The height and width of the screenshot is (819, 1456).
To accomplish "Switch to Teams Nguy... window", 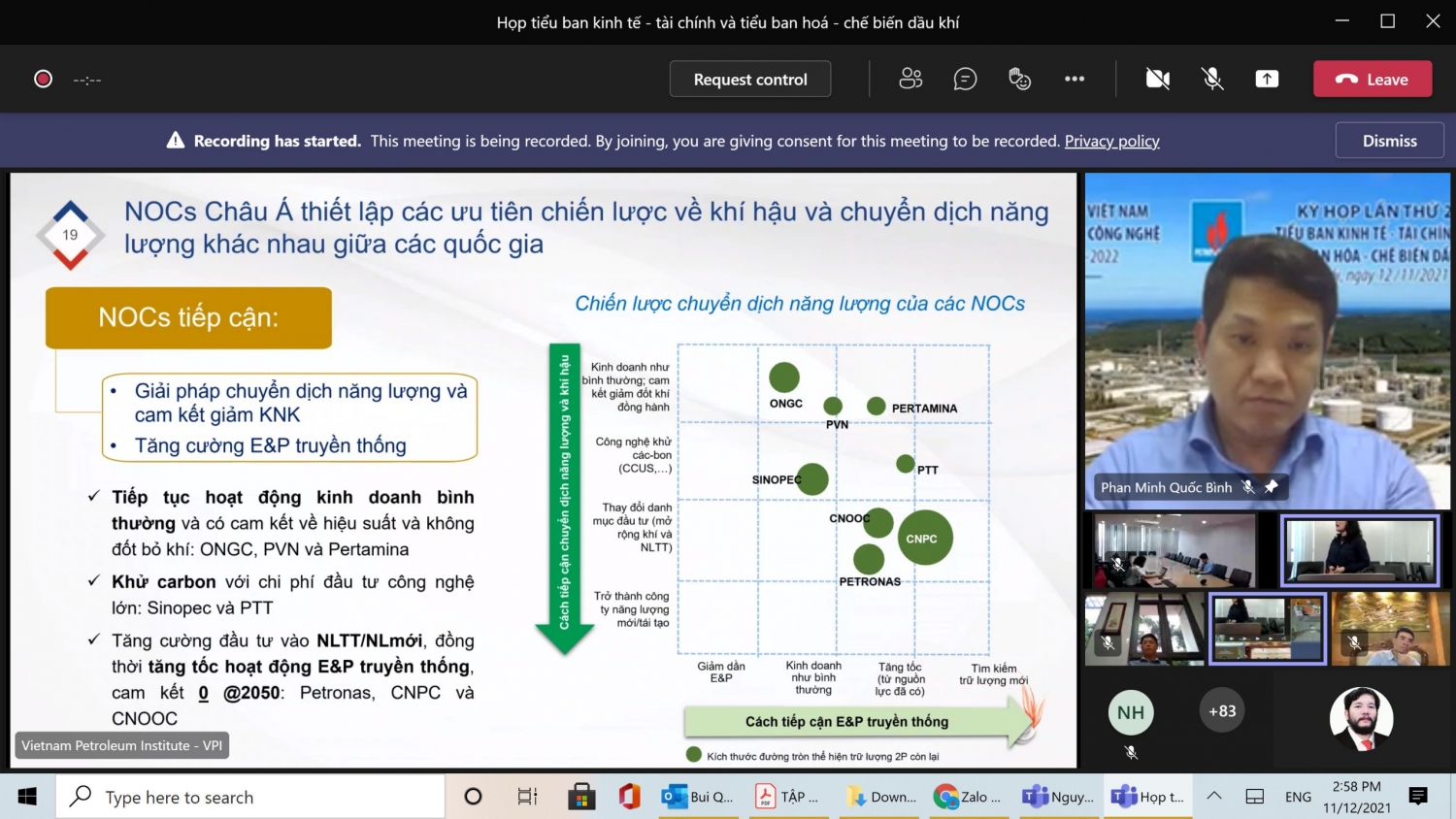I will coord(1059,797).
